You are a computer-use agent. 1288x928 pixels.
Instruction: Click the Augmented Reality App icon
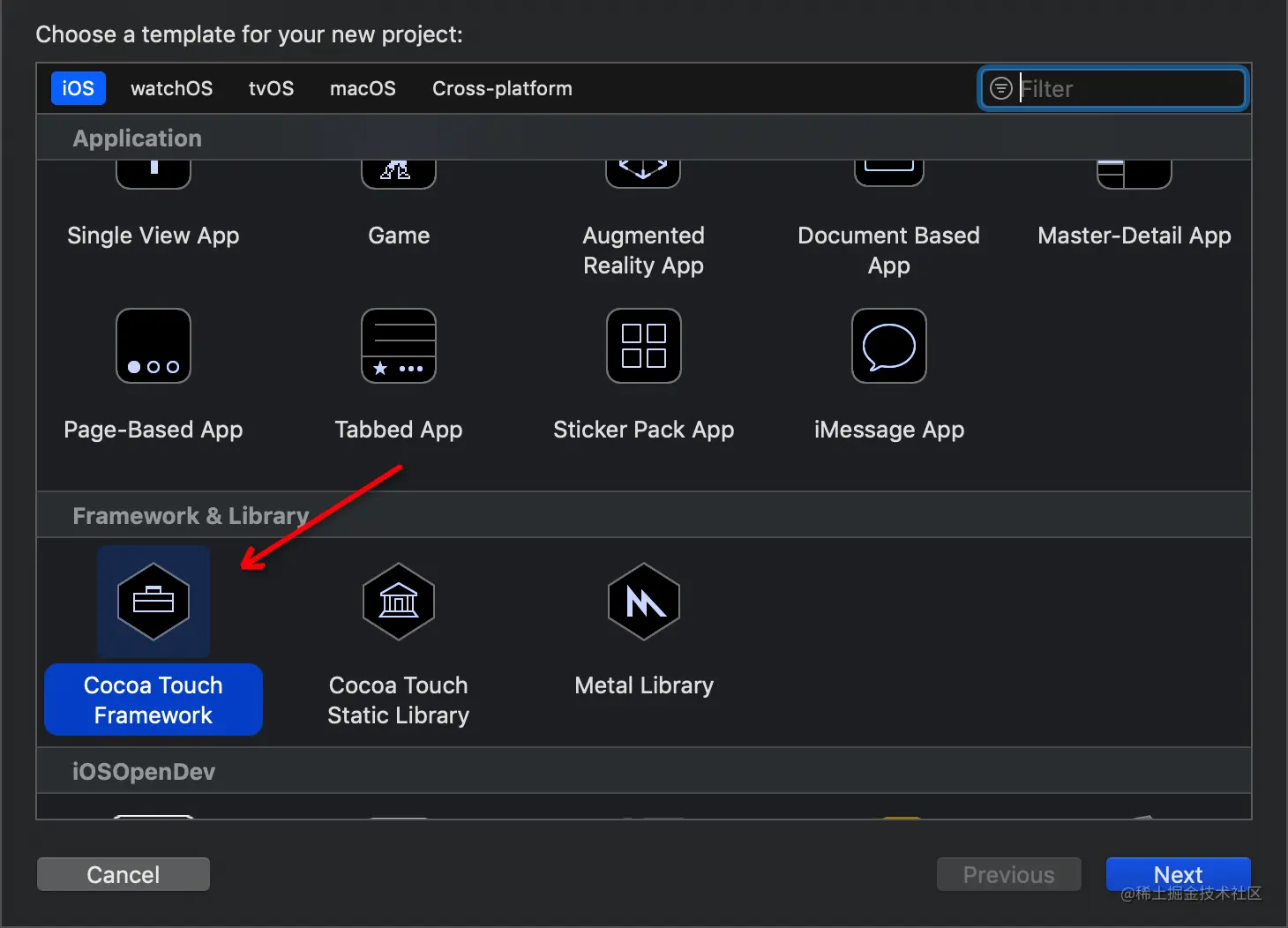(643, 174)
